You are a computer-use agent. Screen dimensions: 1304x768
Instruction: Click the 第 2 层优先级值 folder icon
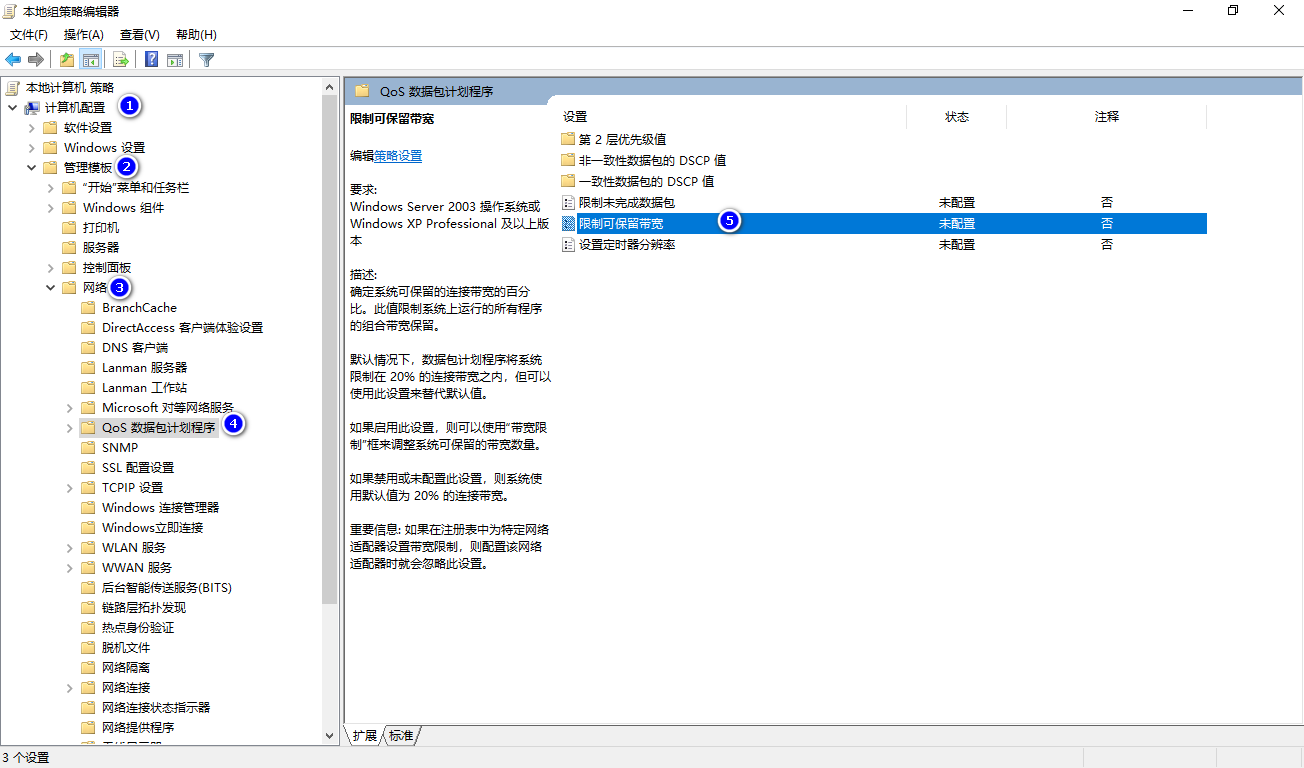tap(568, 139)
